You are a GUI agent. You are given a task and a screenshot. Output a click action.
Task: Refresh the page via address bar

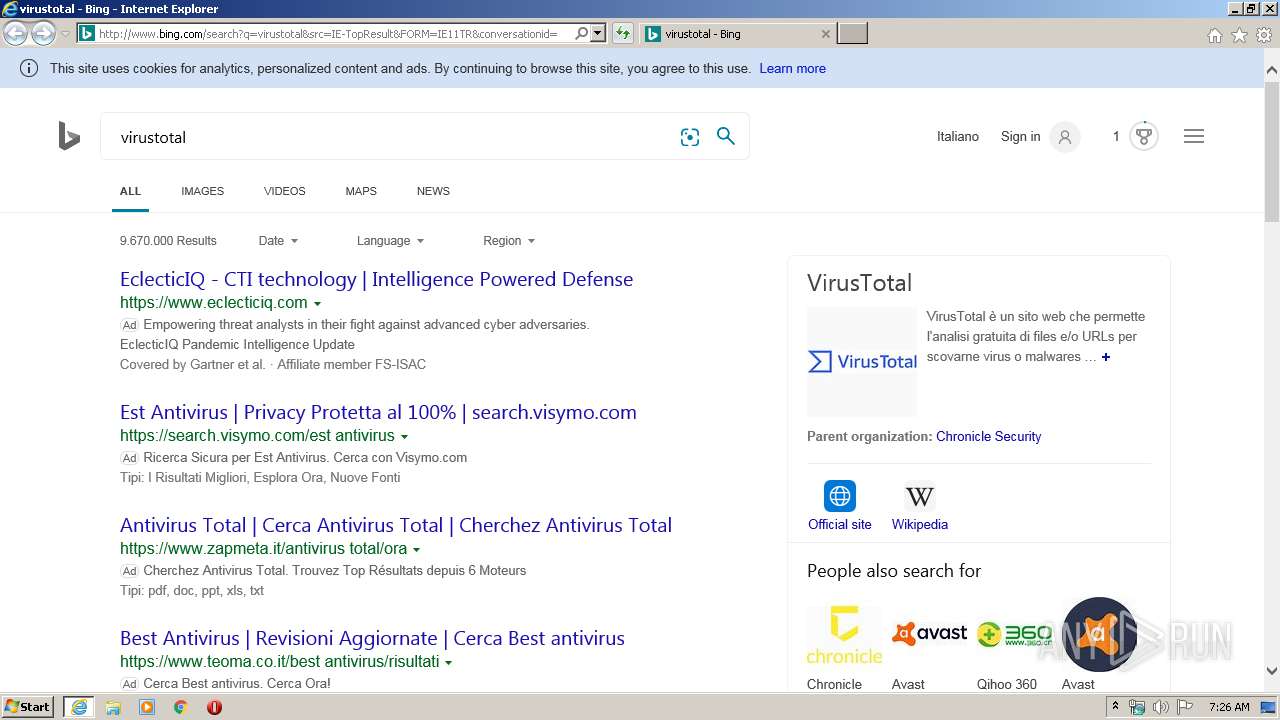[x=623, y=33]
